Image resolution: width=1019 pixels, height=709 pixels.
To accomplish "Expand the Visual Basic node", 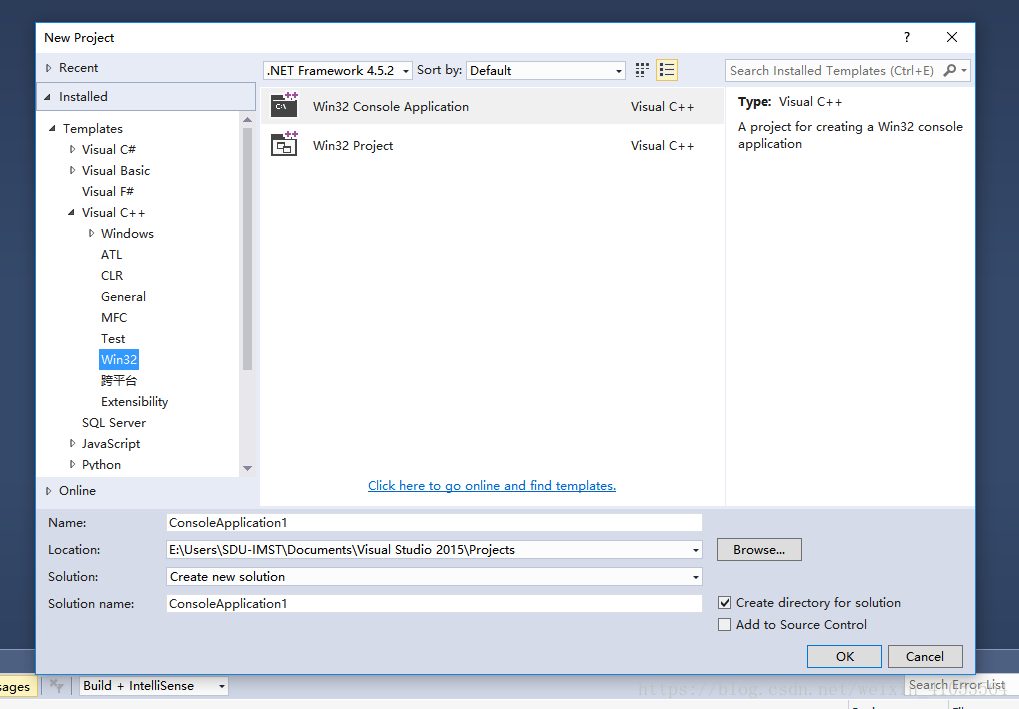I will [x=72, y=170].
